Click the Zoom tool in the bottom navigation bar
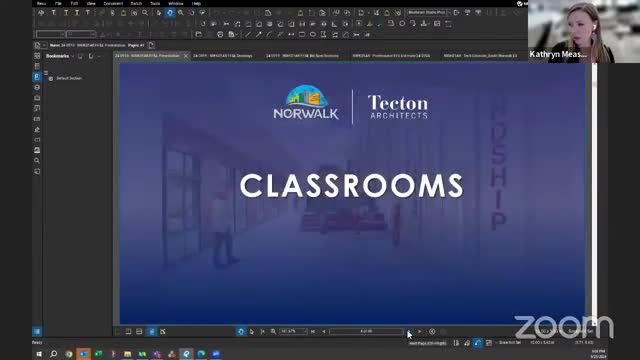 coord(273,332)
